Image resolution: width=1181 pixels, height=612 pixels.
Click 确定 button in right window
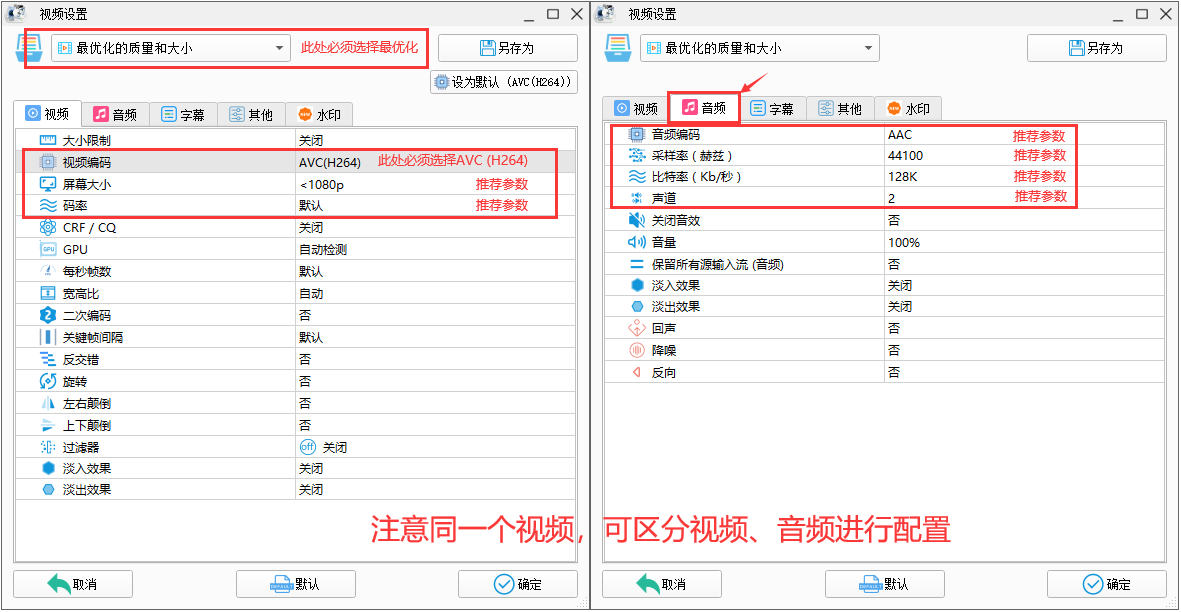pos(1106,584)
